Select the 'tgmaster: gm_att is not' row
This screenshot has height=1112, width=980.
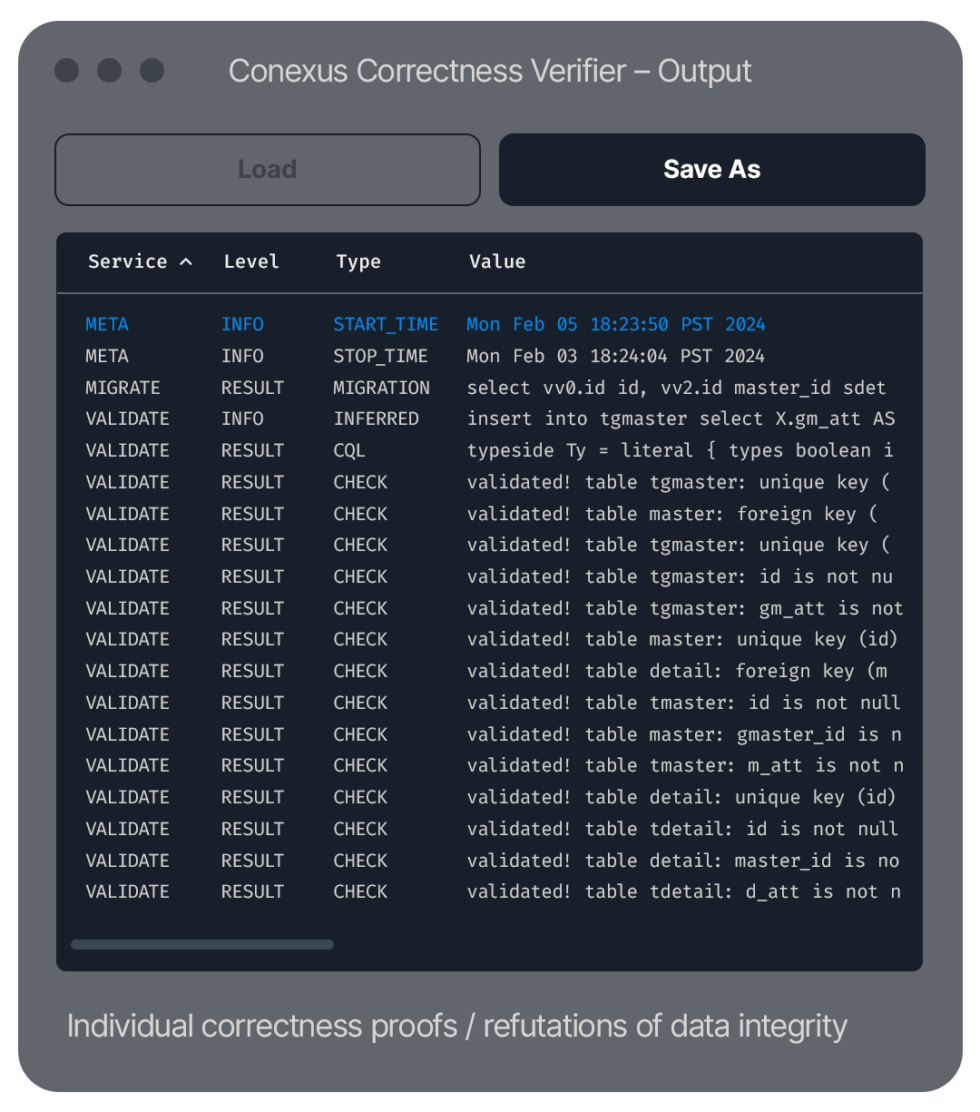[490, 608]
